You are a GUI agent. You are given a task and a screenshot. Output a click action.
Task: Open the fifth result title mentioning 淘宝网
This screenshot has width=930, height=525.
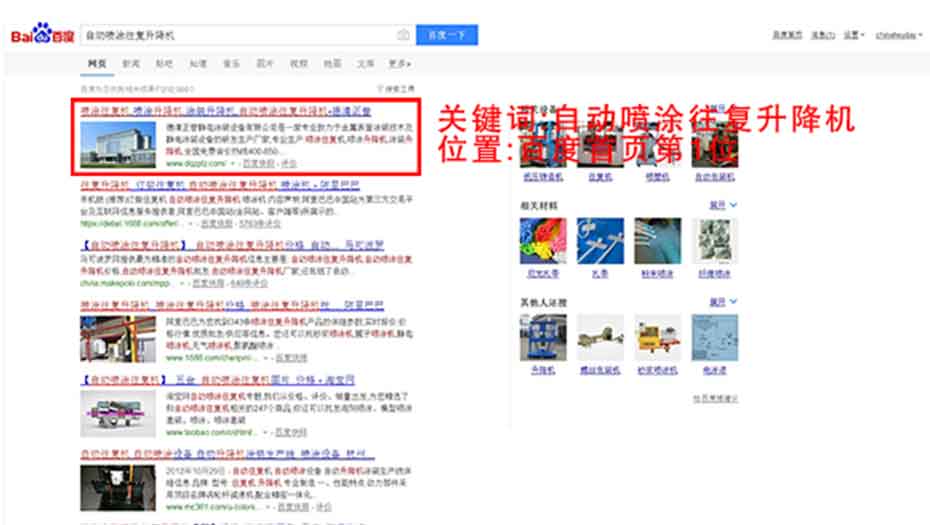pyautogui.click(x=217, y=380)
